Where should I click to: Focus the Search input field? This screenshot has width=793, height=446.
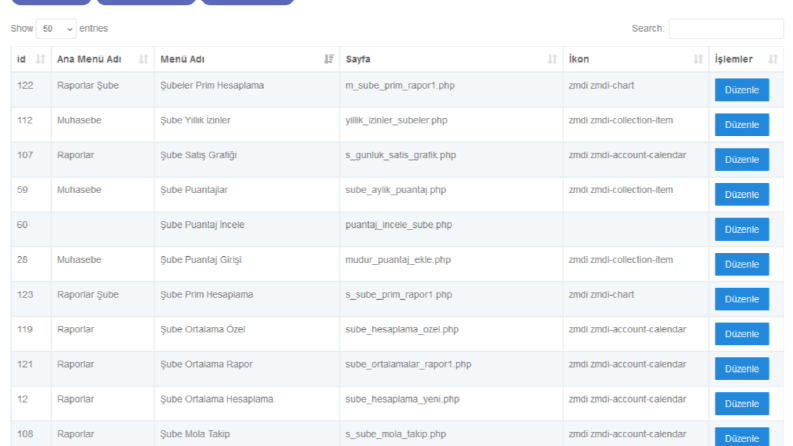[x=726, y=29]
